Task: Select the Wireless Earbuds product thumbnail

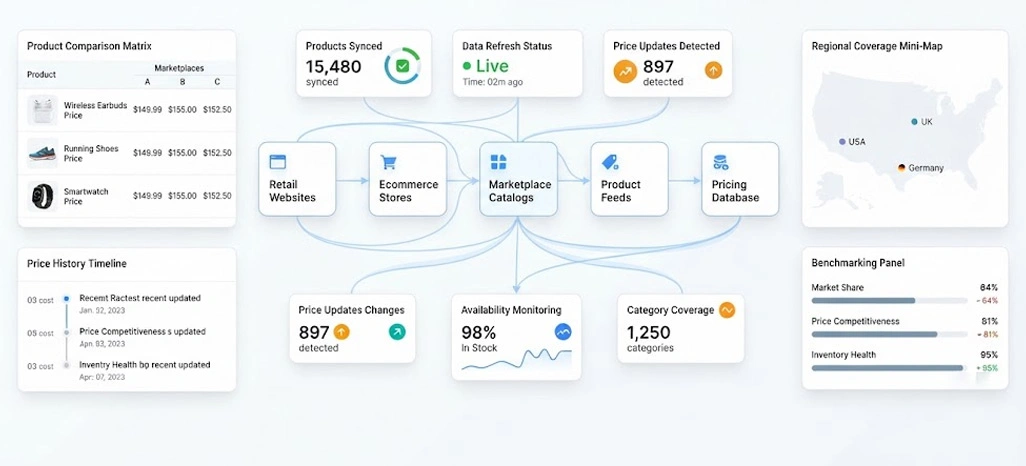Action: click(x=43, y=110)
